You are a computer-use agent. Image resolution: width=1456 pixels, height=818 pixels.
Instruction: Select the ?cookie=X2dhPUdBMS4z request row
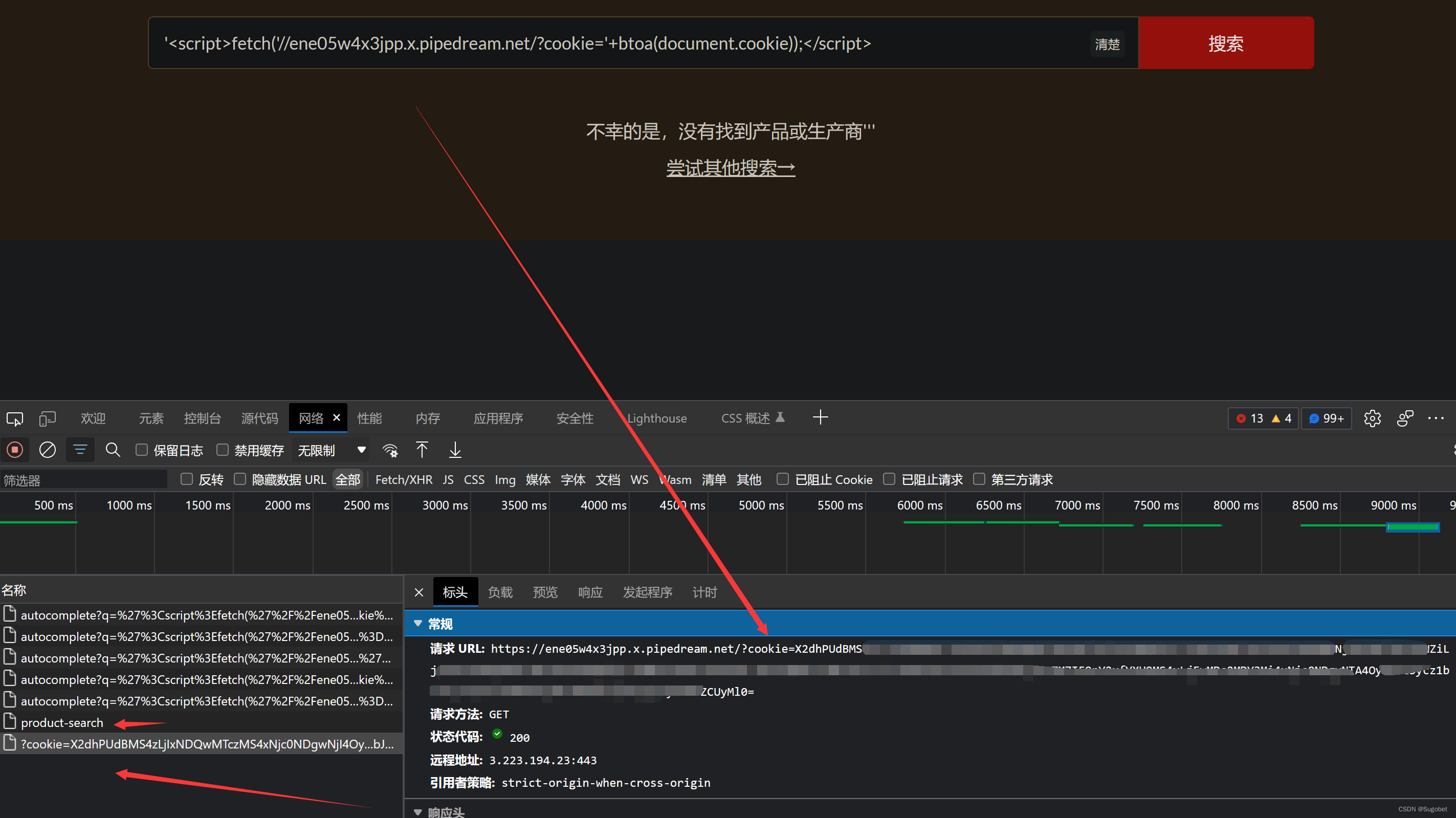pos(201,743)
